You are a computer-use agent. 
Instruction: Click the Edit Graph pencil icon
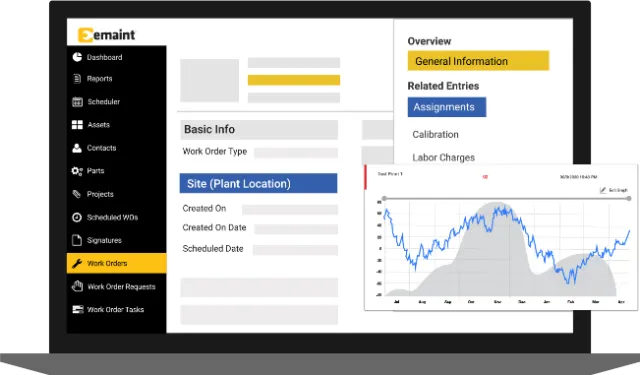click(603, 190)
